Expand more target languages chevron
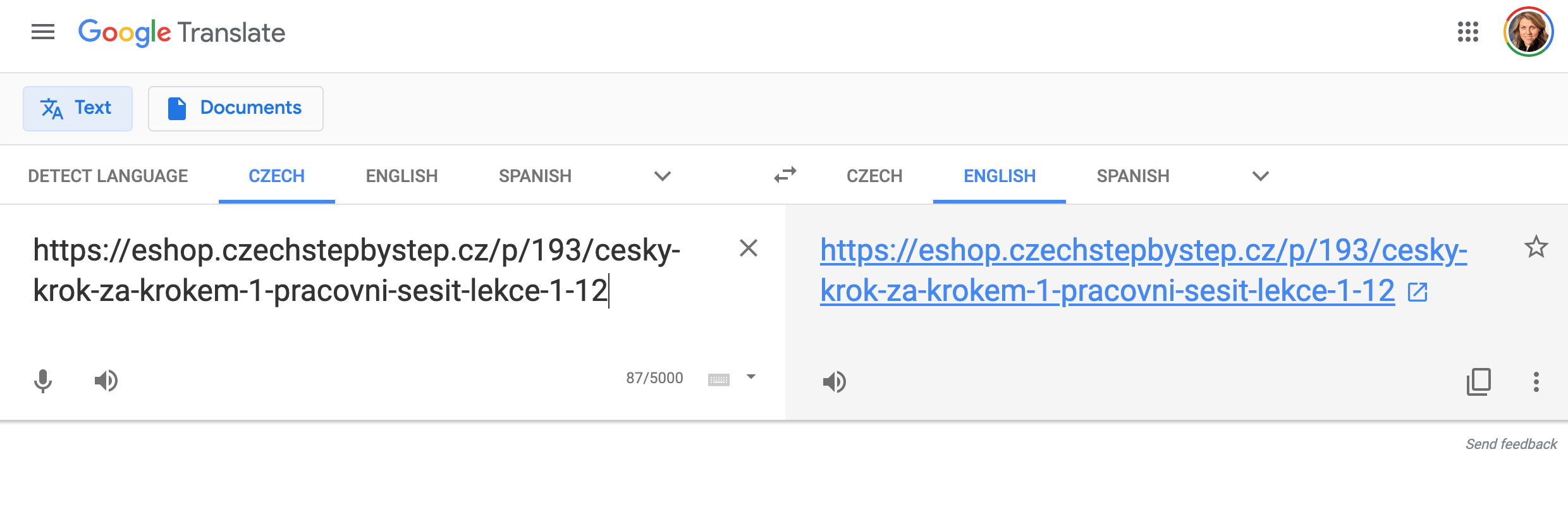1568x521 pixels. (1261, 176)
